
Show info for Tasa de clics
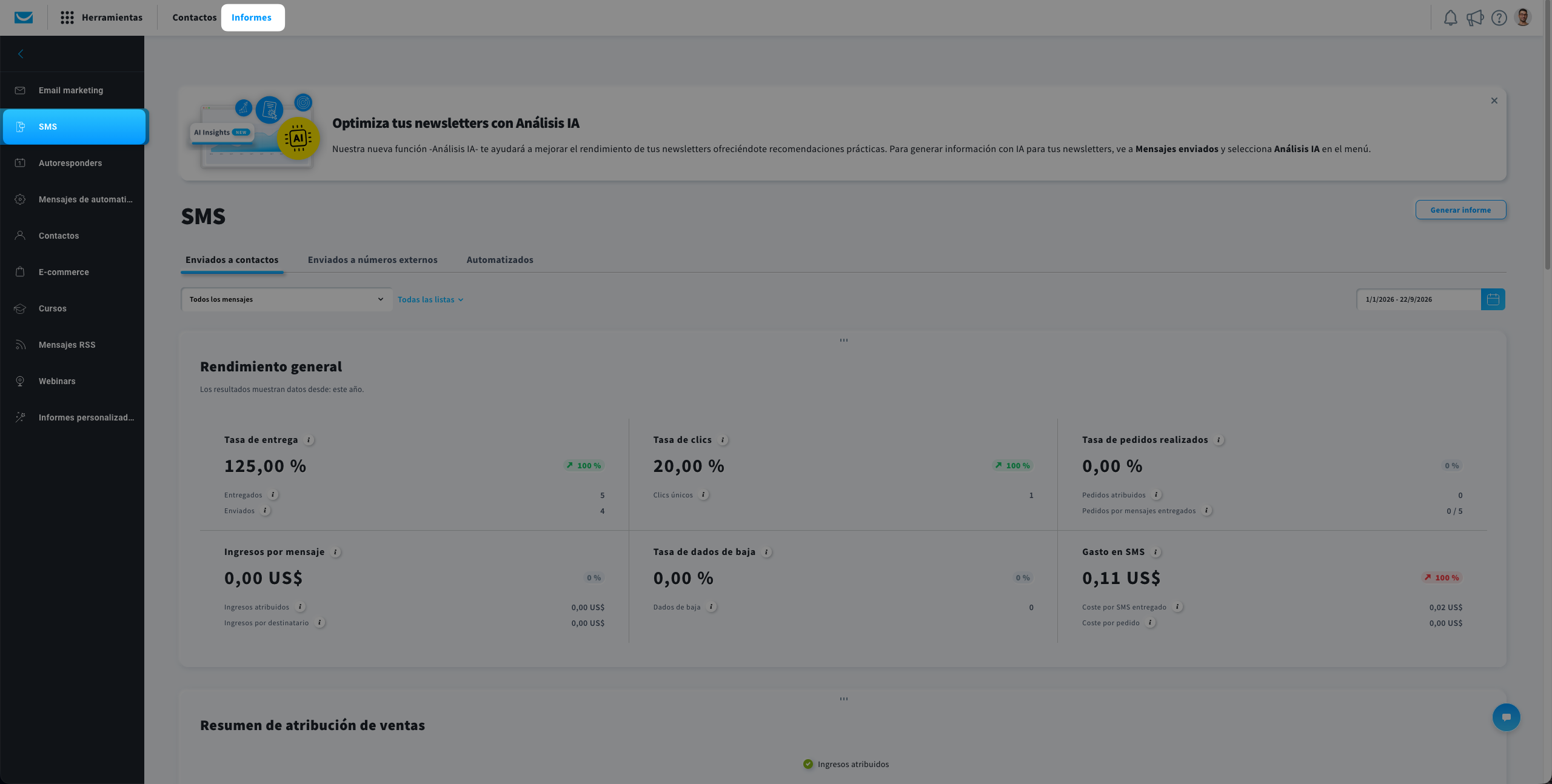coord(723,440)
